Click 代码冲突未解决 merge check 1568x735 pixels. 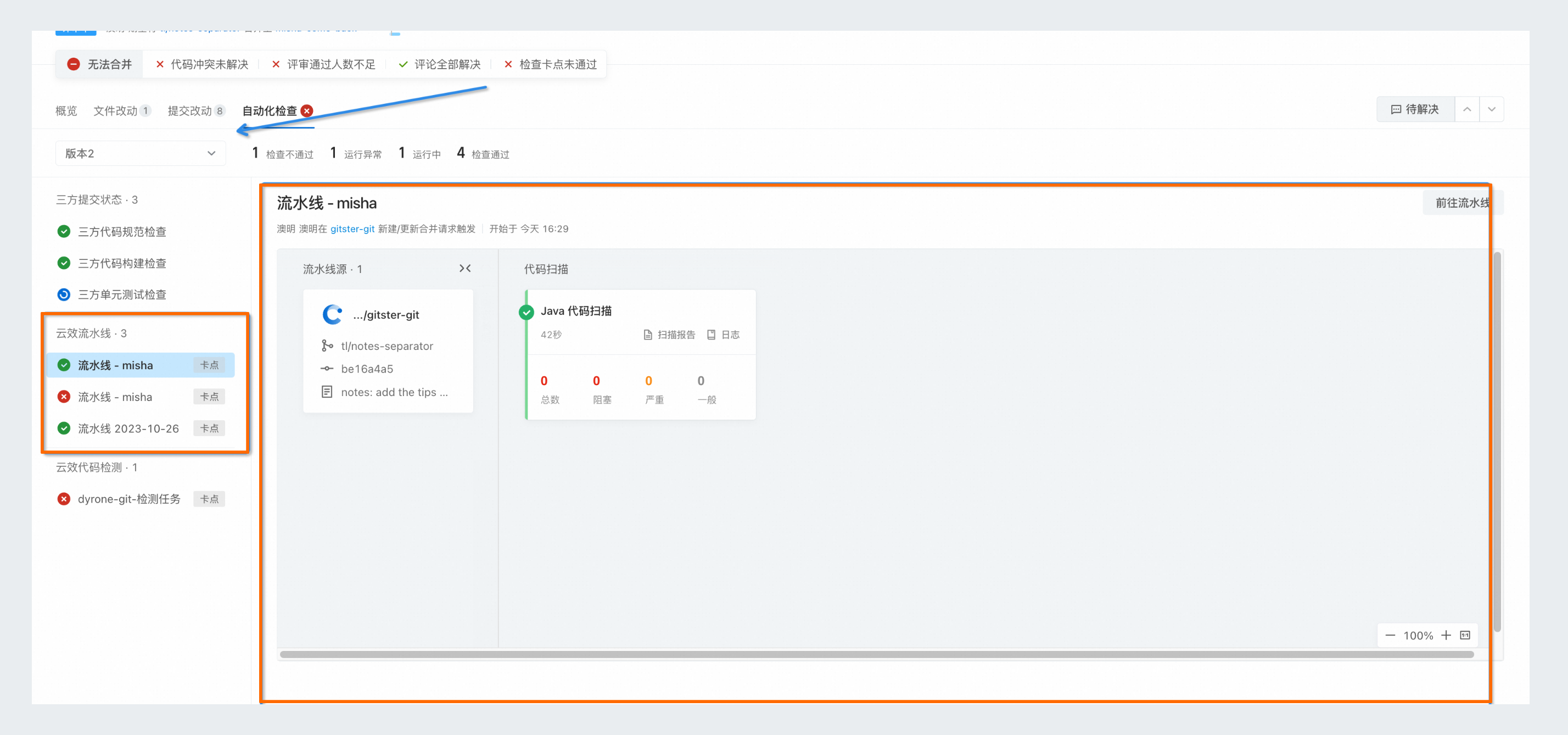[202, 65]
